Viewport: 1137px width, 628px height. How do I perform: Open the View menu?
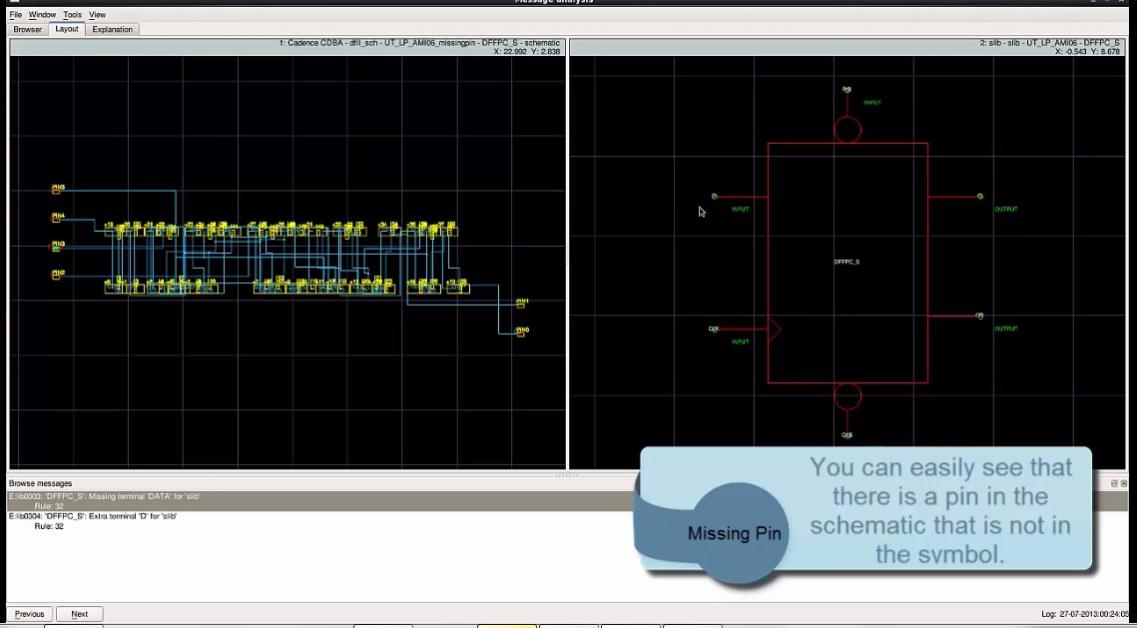click(97, 15)
